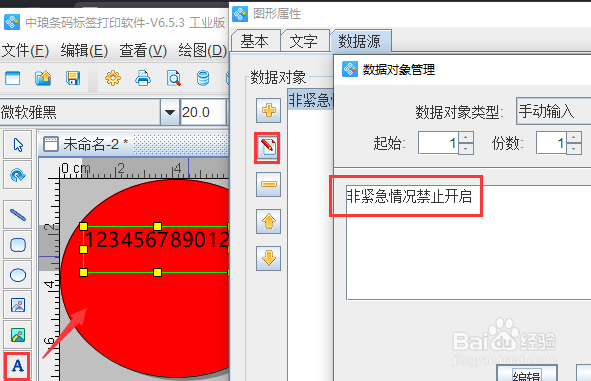
Task: Click the top-left yellow resize handle
Action: click(84, 226)
